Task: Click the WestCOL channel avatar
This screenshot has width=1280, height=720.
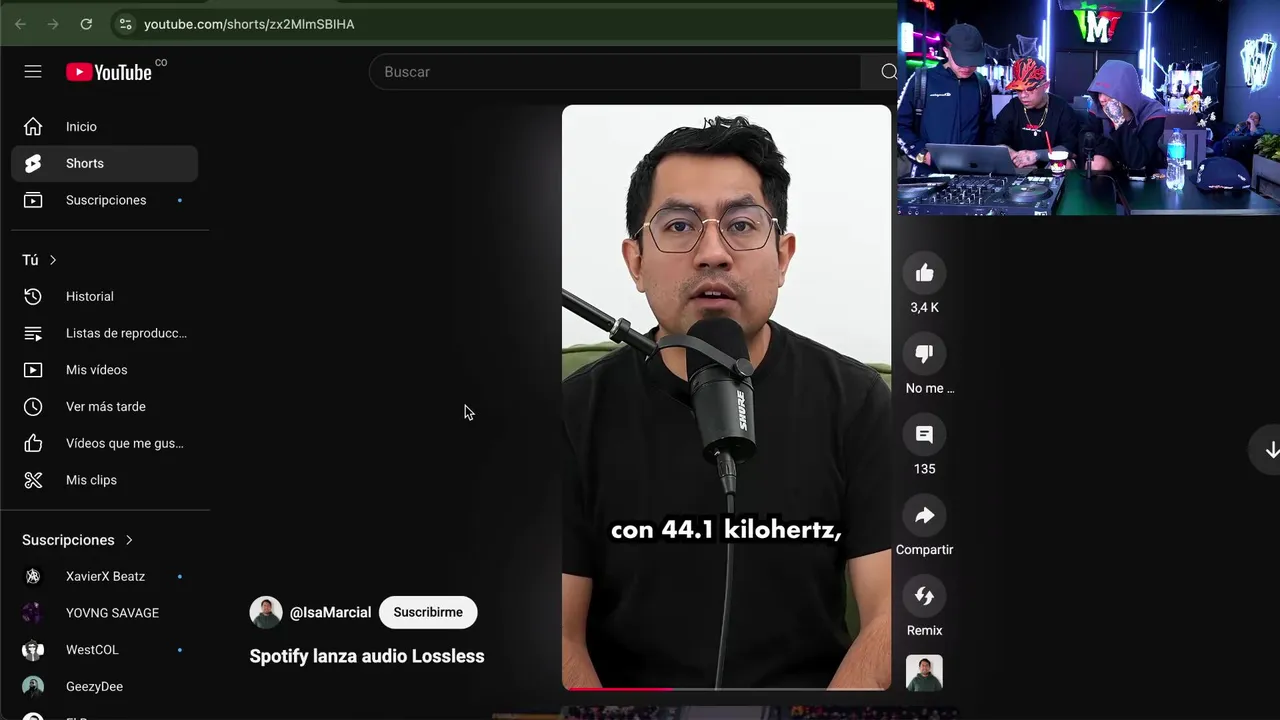Action: point(33,650)
